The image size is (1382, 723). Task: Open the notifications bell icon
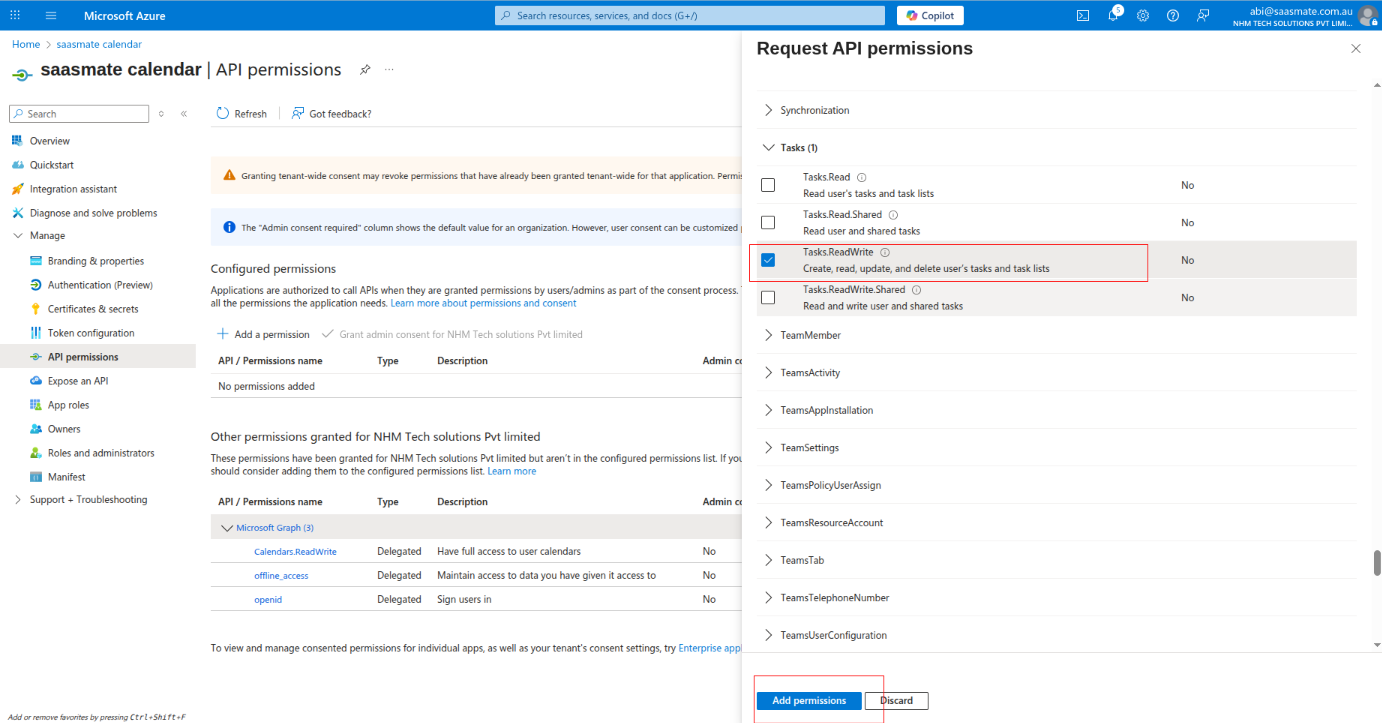[1113, 15]
